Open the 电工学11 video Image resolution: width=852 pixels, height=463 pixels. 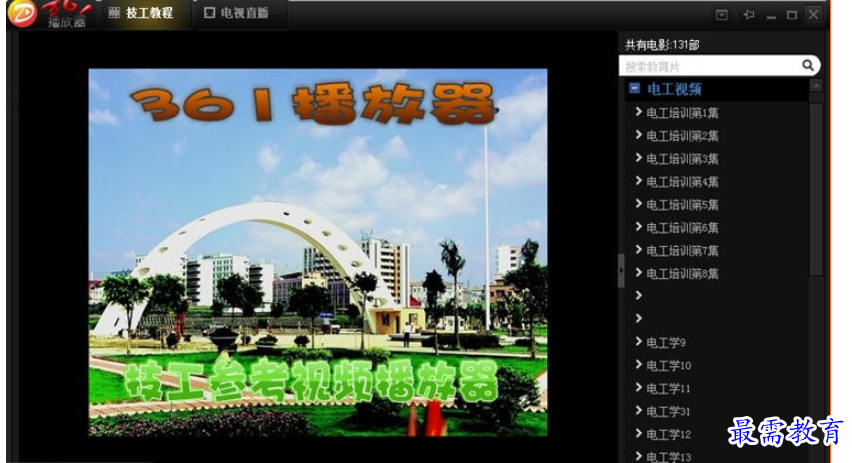click(668, 389)
